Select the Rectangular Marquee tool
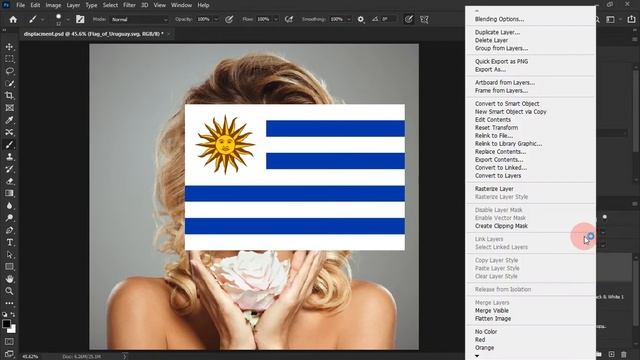 click(x=9, y=59)
